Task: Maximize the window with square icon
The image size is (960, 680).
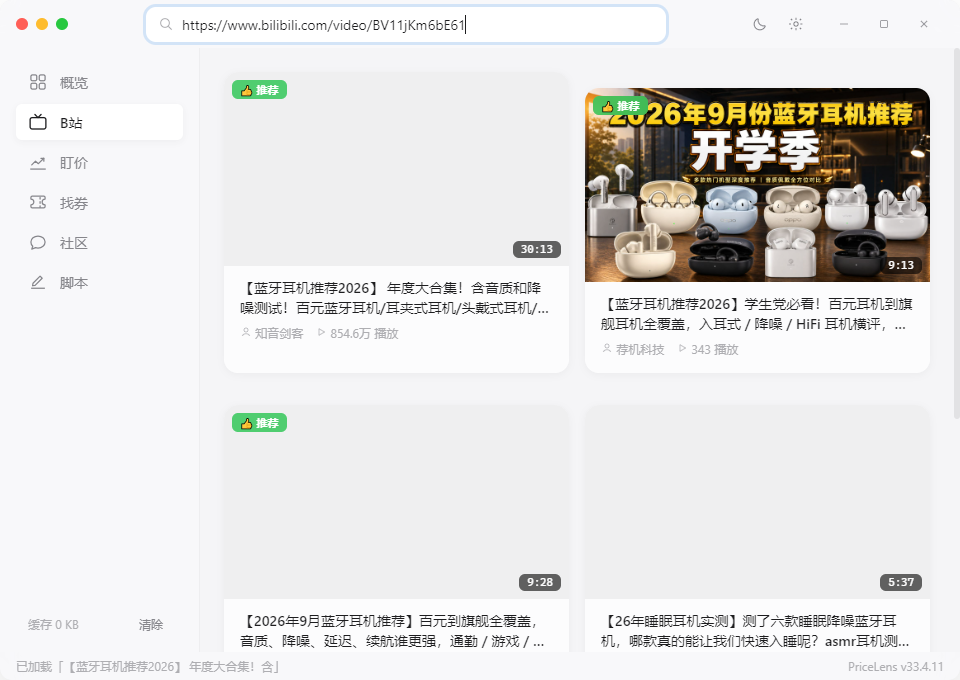Action: 883,24
